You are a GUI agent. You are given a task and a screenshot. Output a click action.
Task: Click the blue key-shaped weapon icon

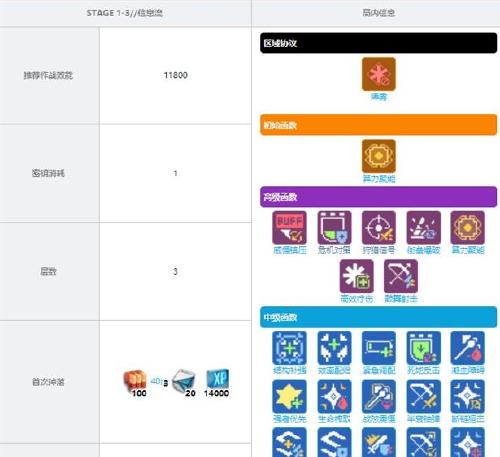379,396
